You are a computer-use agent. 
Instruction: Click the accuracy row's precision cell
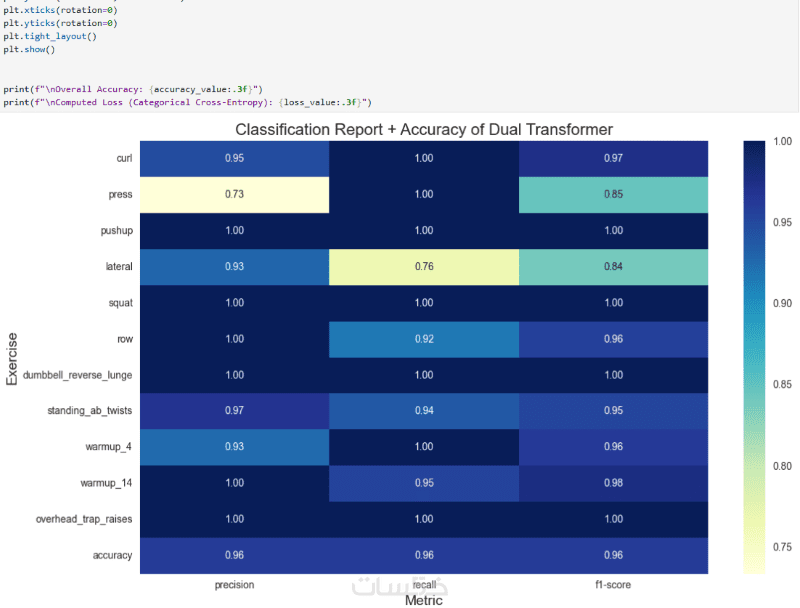pos(234,555)
